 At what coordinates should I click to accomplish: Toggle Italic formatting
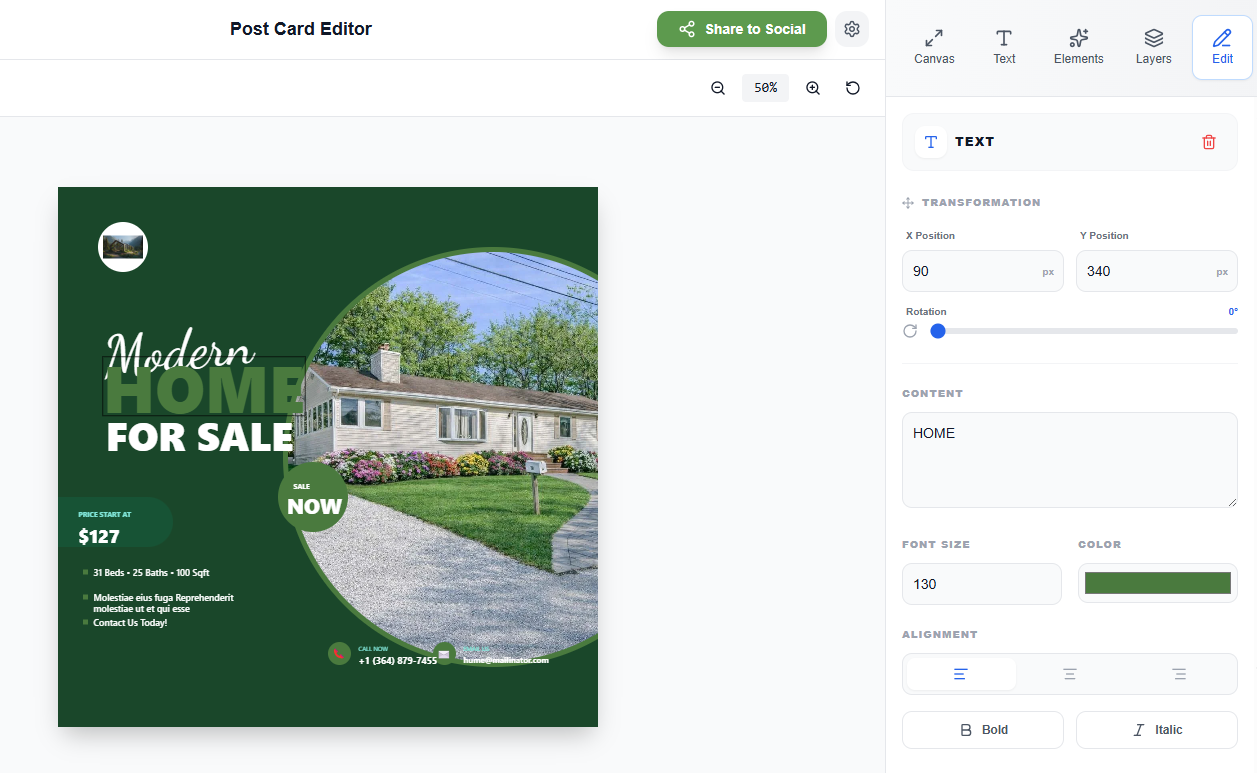(1157, 730)
